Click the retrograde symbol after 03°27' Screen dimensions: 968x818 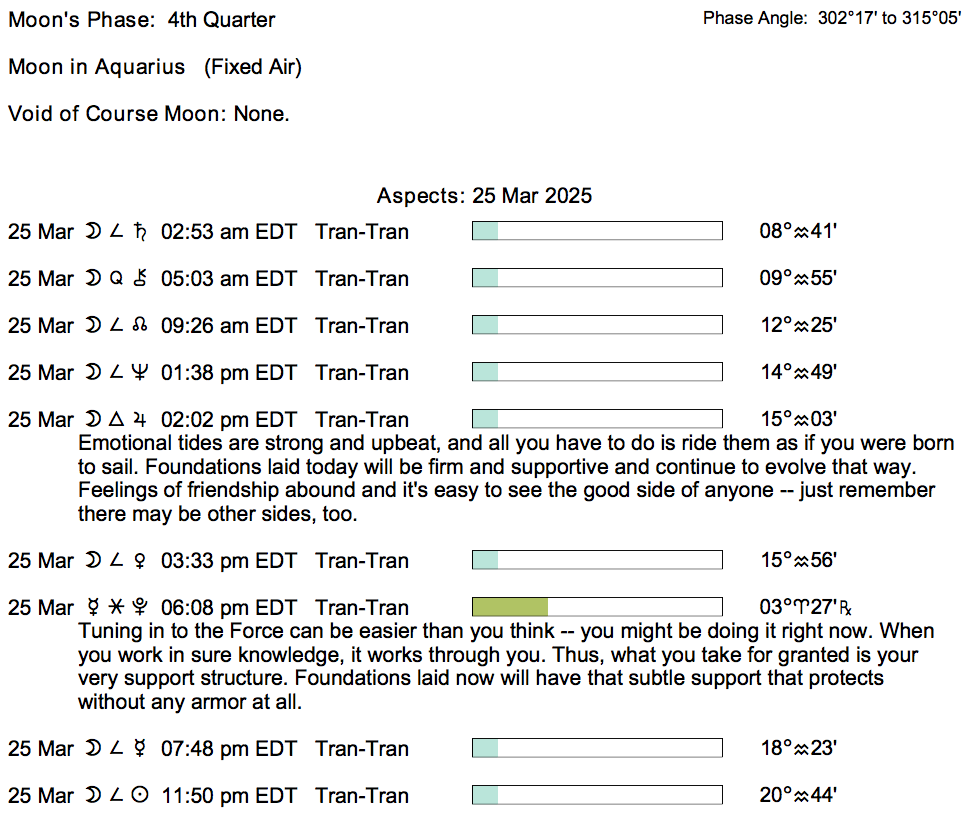pos(844,608)
